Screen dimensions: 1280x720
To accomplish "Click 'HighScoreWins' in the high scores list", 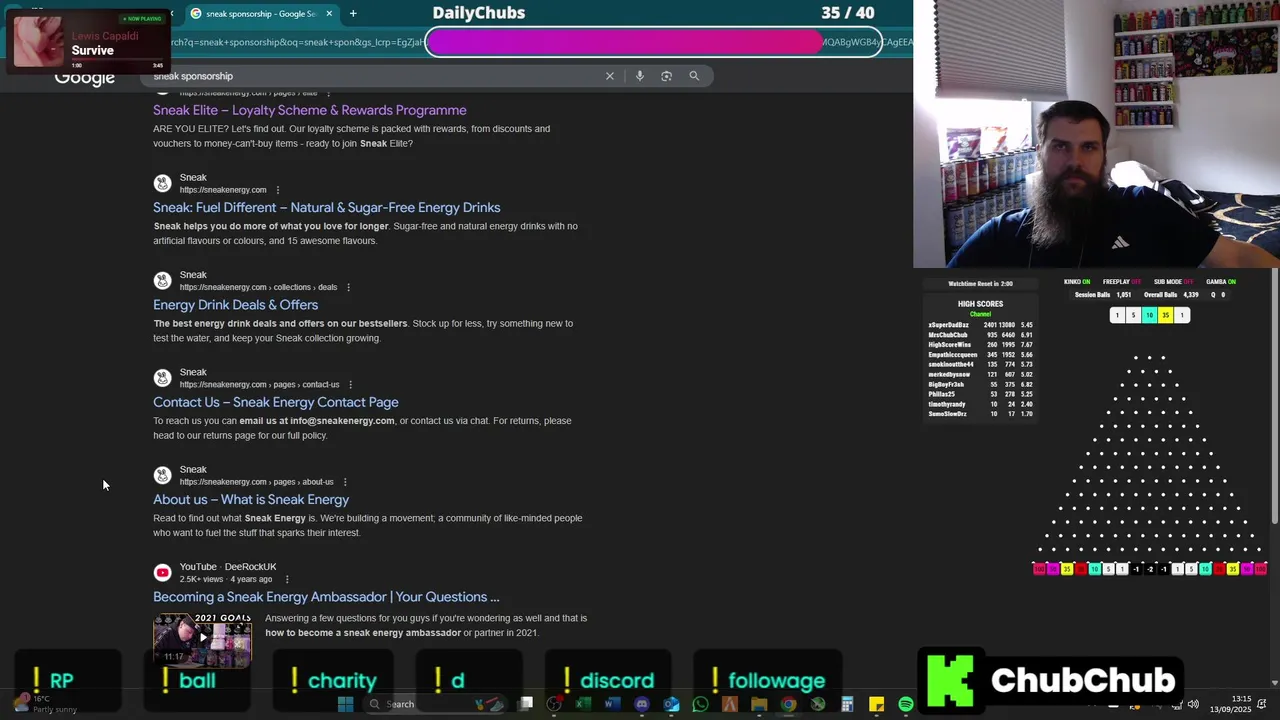I will 949,345.
